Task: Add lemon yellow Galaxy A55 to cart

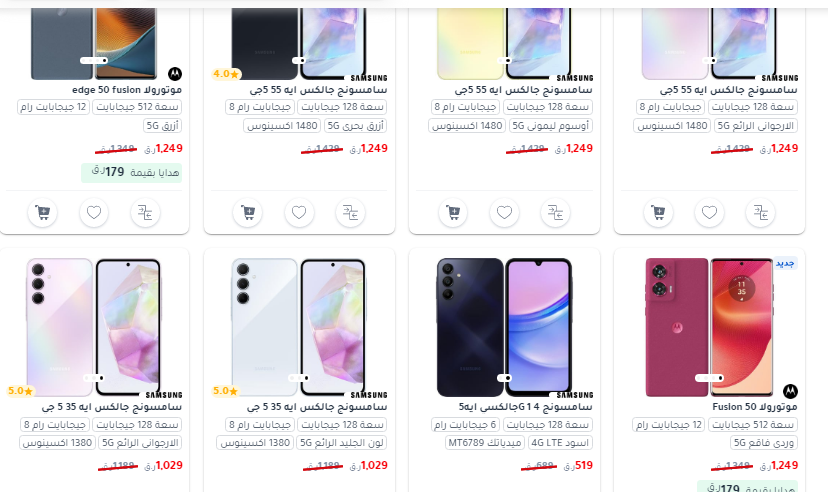Action: 453,213
